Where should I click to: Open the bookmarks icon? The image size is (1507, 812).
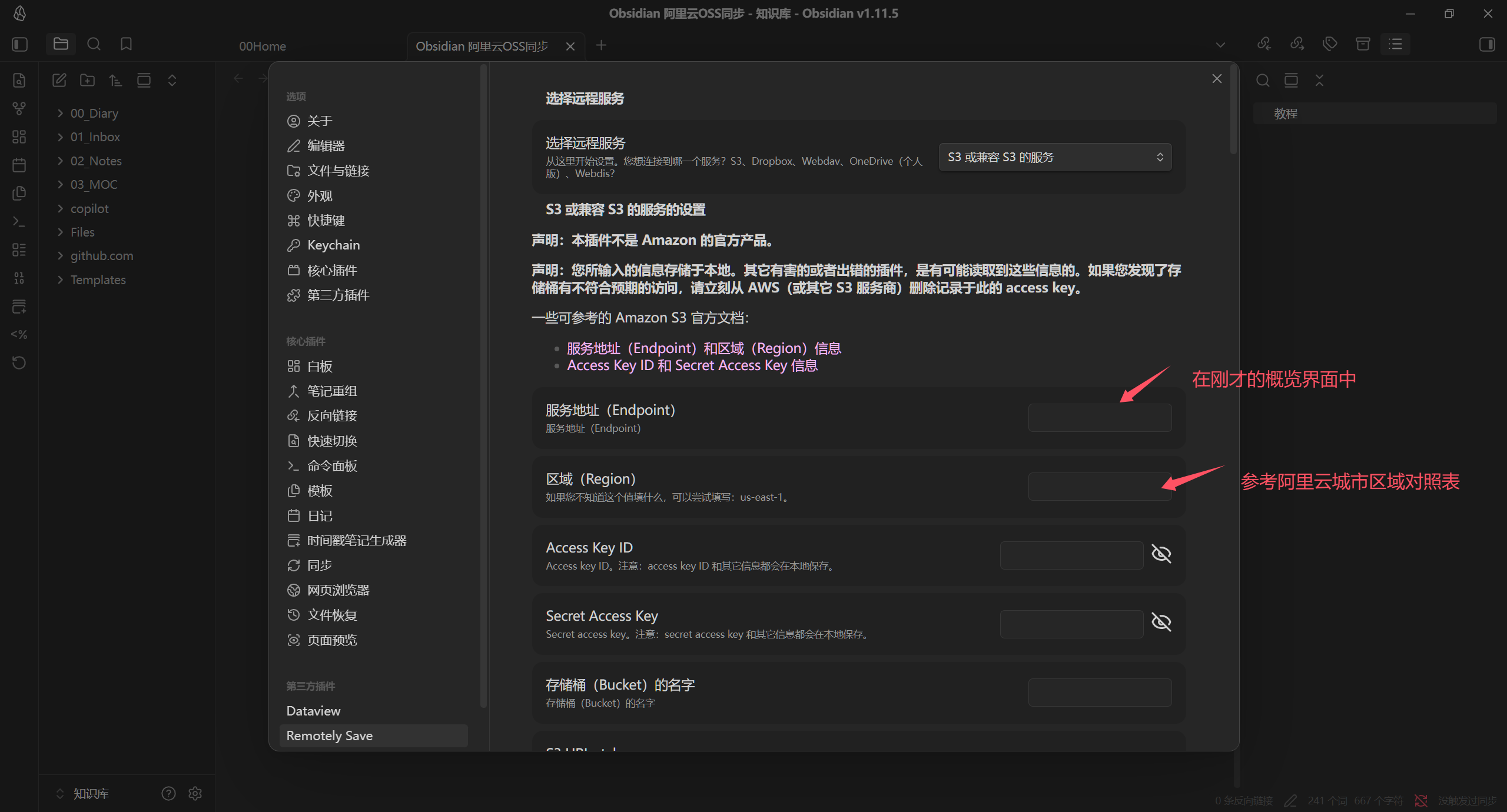point(126,44)
